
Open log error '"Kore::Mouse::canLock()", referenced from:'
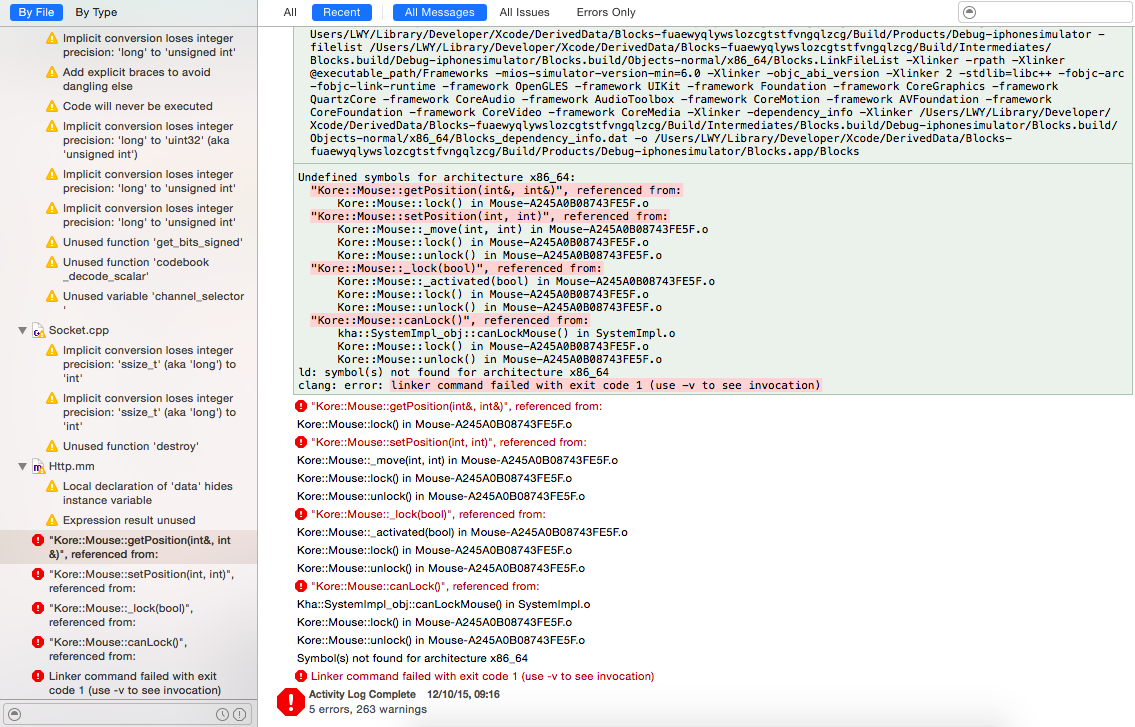pos(425,587)
